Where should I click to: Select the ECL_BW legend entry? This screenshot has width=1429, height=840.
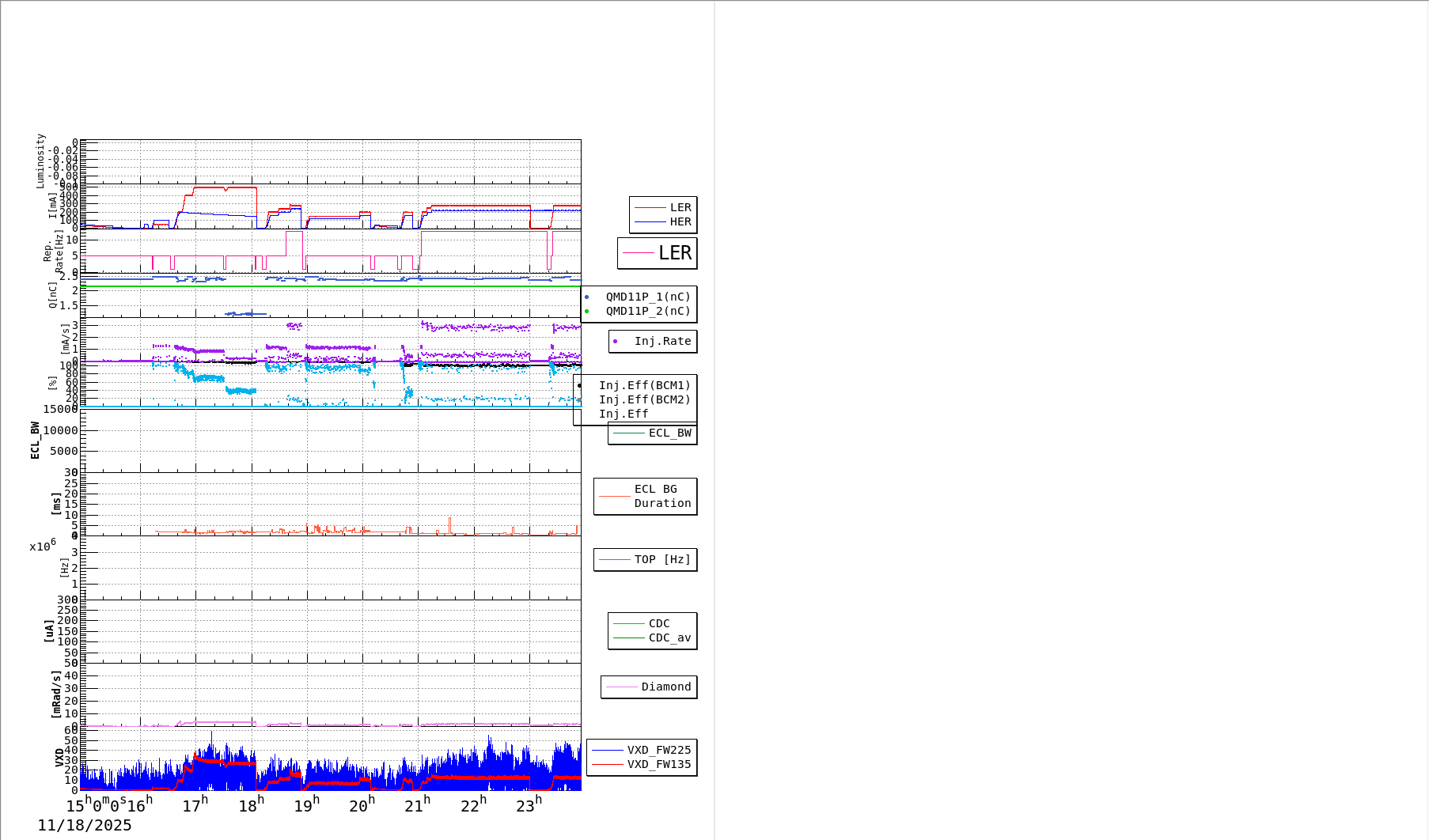click(669, 433)
